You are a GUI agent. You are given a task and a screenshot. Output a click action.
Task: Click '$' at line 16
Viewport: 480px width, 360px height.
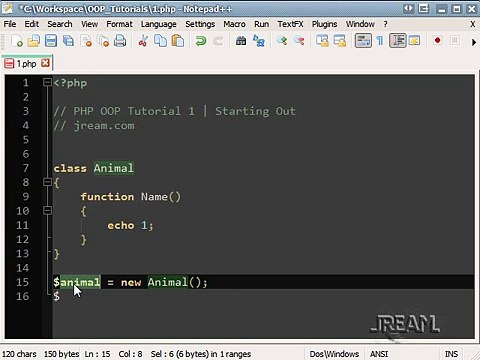click(57, 296)
